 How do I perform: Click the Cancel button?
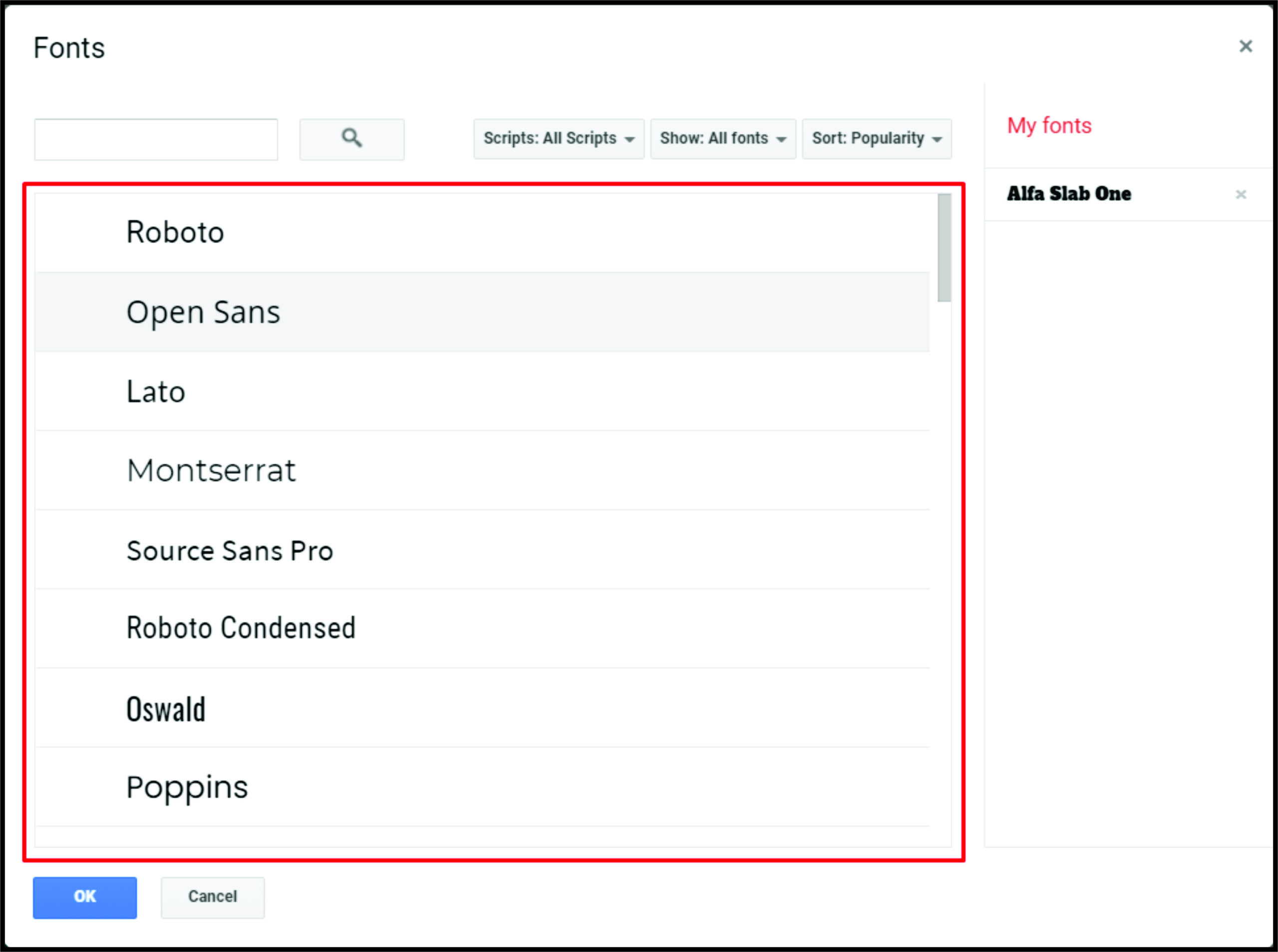click(x=213, y=897)
